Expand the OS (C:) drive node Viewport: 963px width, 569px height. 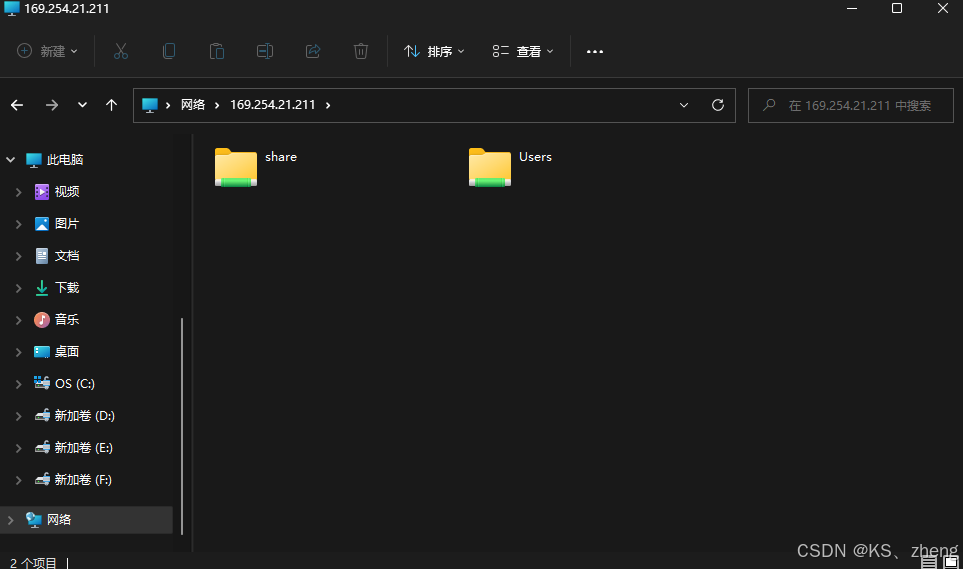click(x=18, y=383)
